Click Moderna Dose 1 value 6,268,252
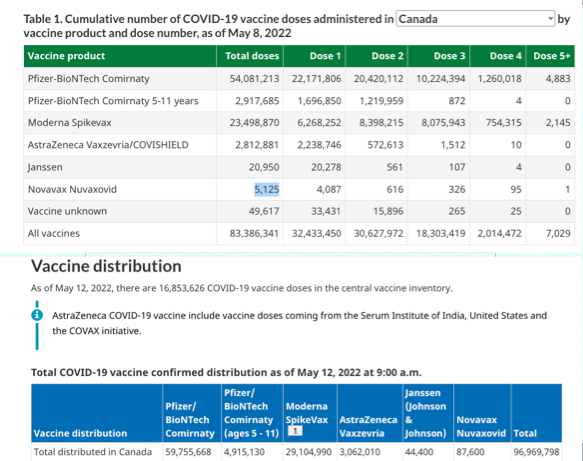 pyautogui.click(x=319, y=123)
